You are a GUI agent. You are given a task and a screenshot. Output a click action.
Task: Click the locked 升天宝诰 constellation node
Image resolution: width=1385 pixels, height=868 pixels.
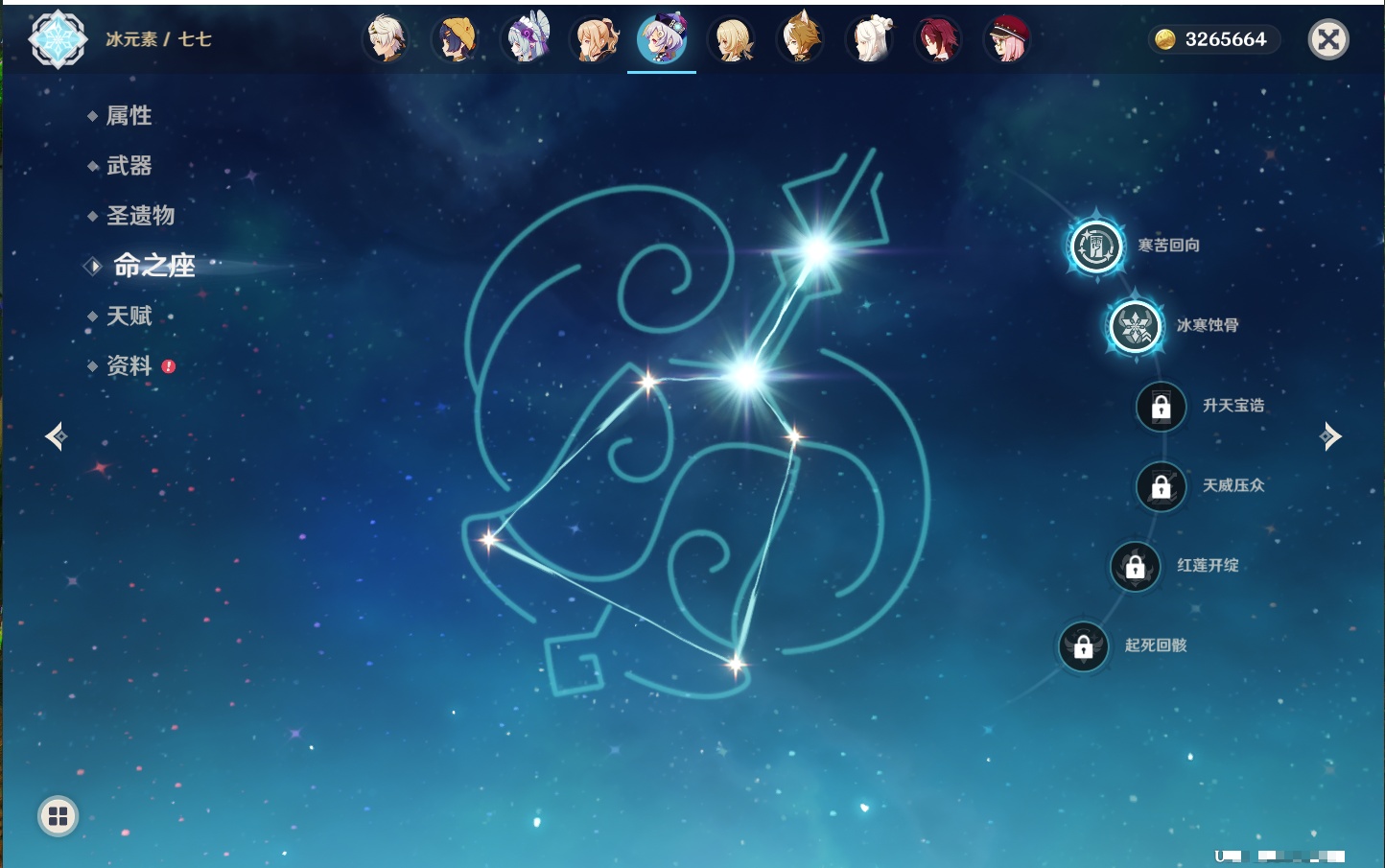(x=1161, y=407)
